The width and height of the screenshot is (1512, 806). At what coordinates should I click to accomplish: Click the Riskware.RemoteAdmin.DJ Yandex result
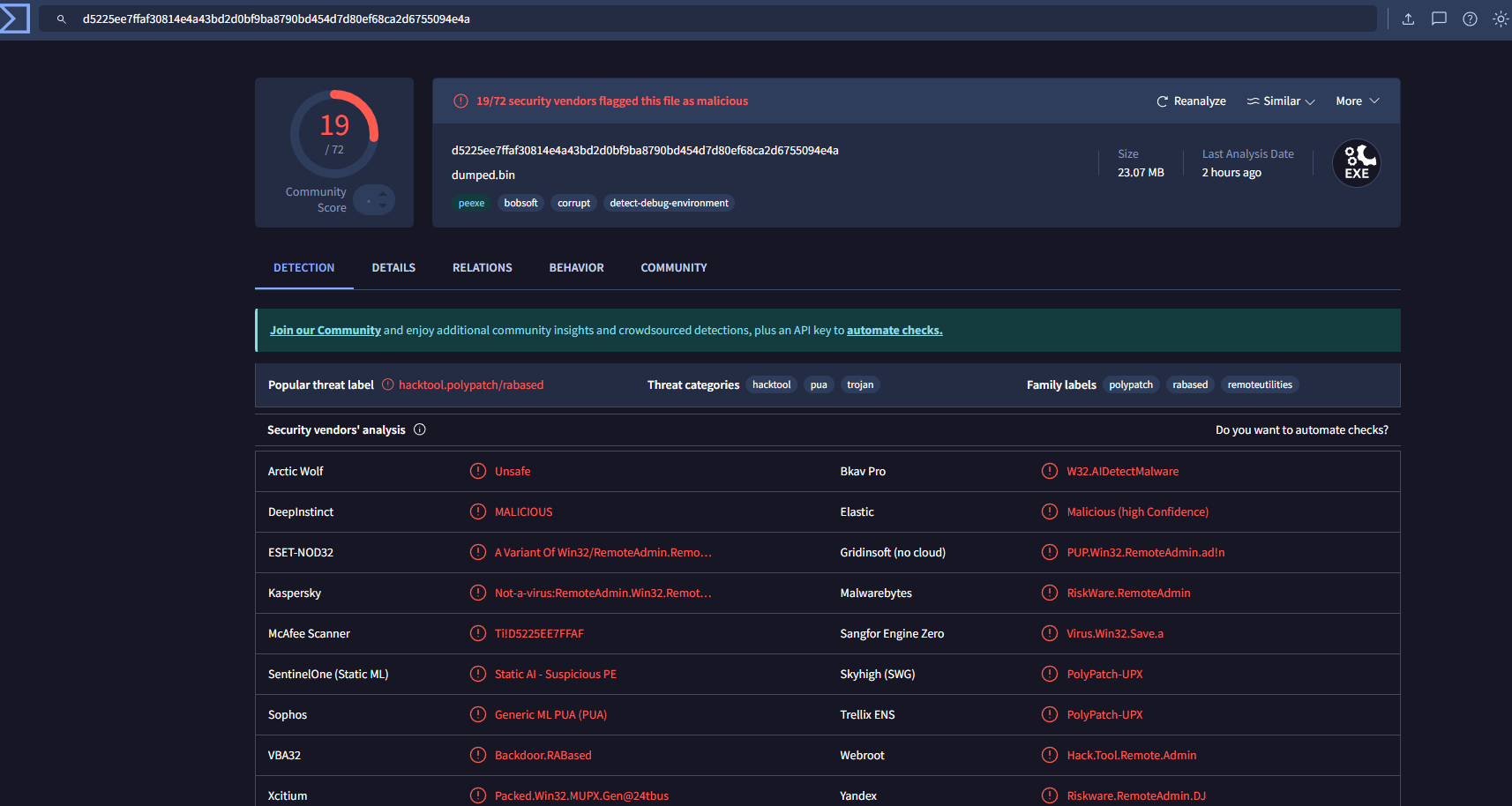tap(1136, 796)
